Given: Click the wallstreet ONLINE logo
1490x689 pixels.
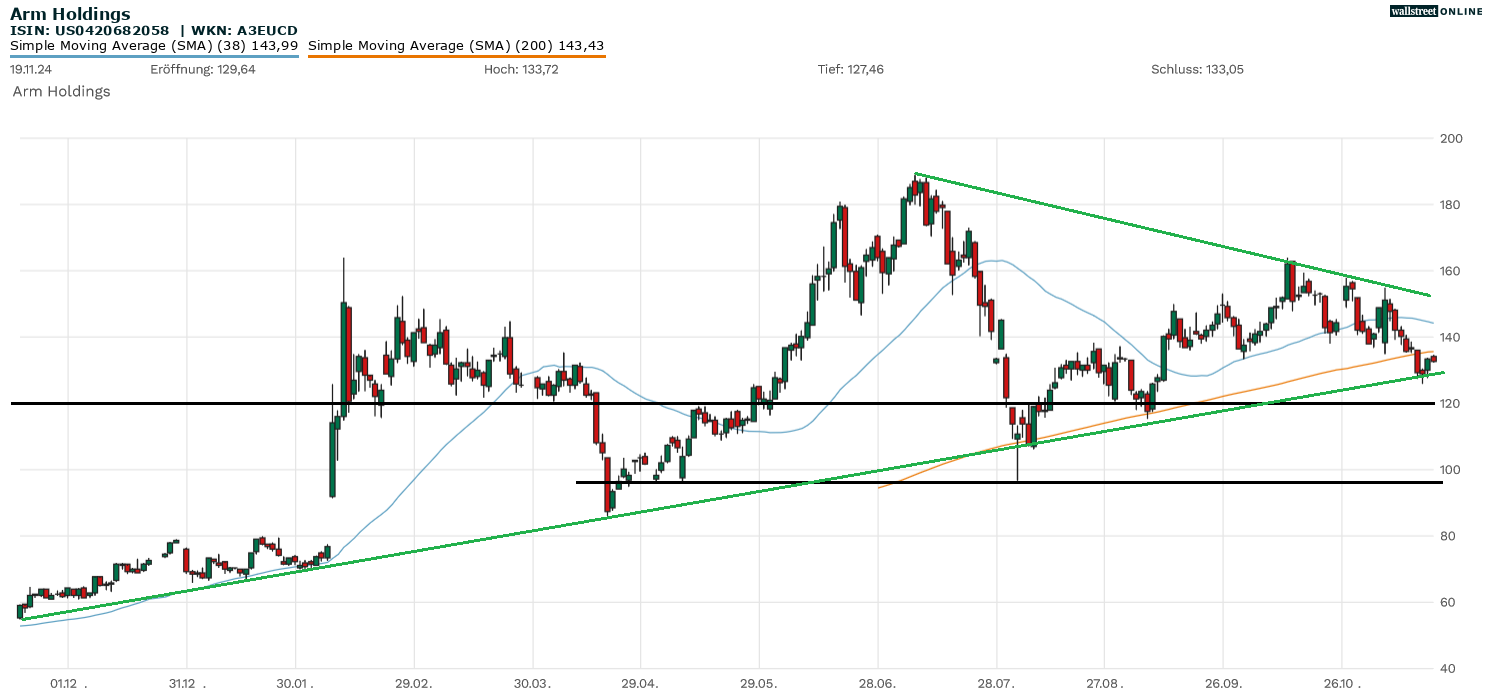Looking at the screenshot, I should click(x=1436, y=11).
